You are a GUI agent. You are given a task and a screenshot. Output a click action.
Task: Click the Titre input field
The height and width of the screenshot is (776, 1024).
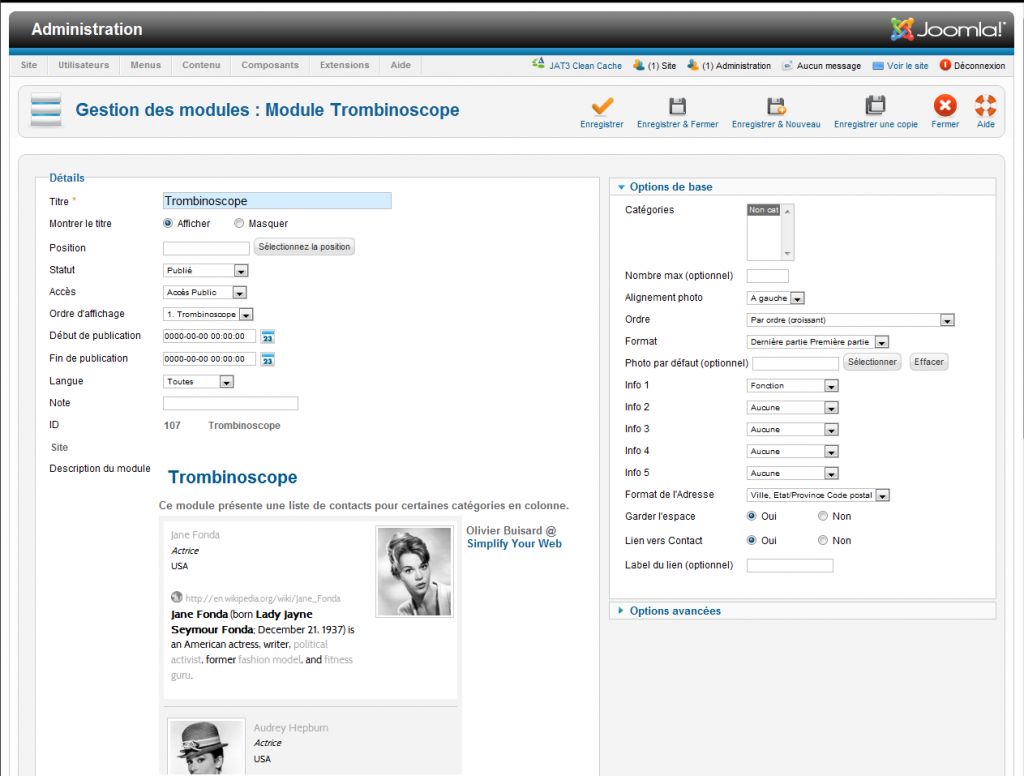click(x=277, y=201)
